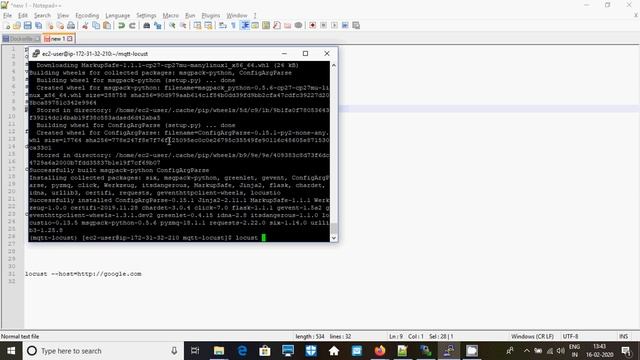Image resolution: width=640 pixels, height=360 pixels.
Task: Click the Close All toolbar icon
Action: [60, 25]
